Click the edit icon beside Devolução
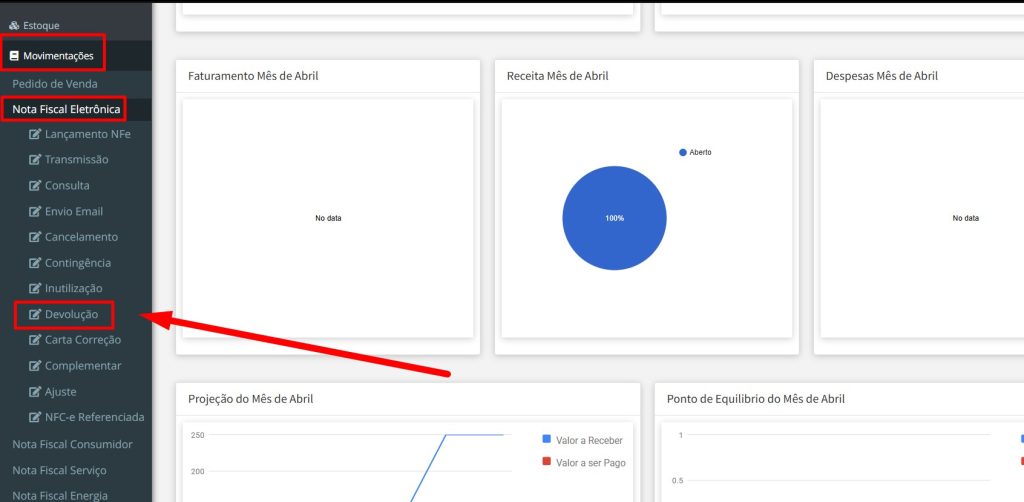 pos(35,315)
